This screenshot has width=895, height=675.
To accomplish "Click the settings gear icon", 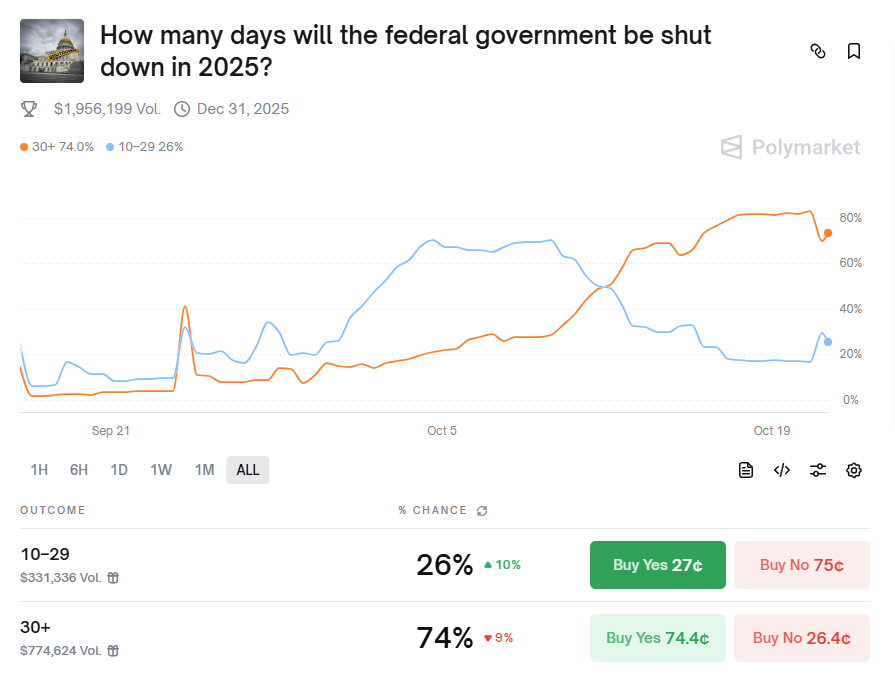I will (x=853, y=470).
